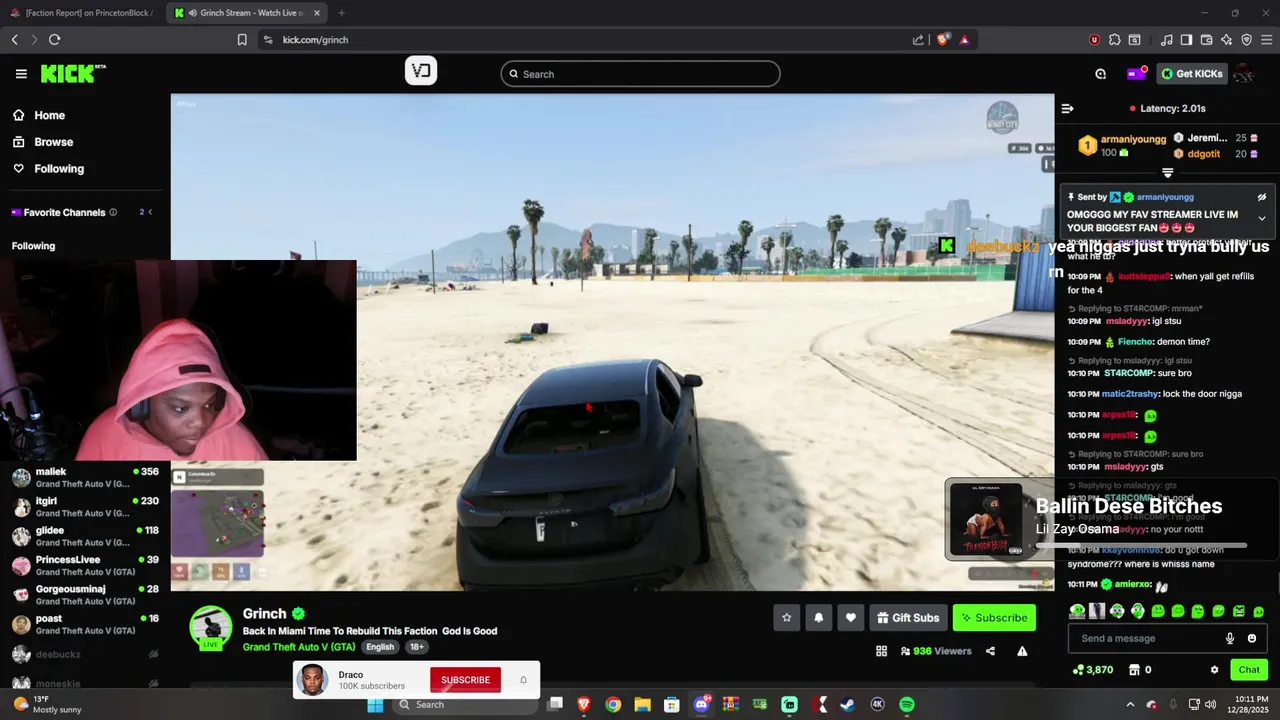Share the stream
1280x720 pixels.
click(x=990, y=651)
